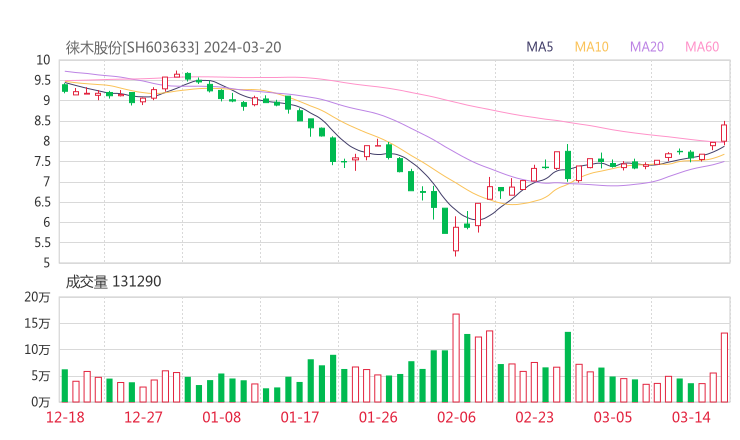740x440 pixels.
Task: Click the volume axis label 5万
Action: pos(41,376)
